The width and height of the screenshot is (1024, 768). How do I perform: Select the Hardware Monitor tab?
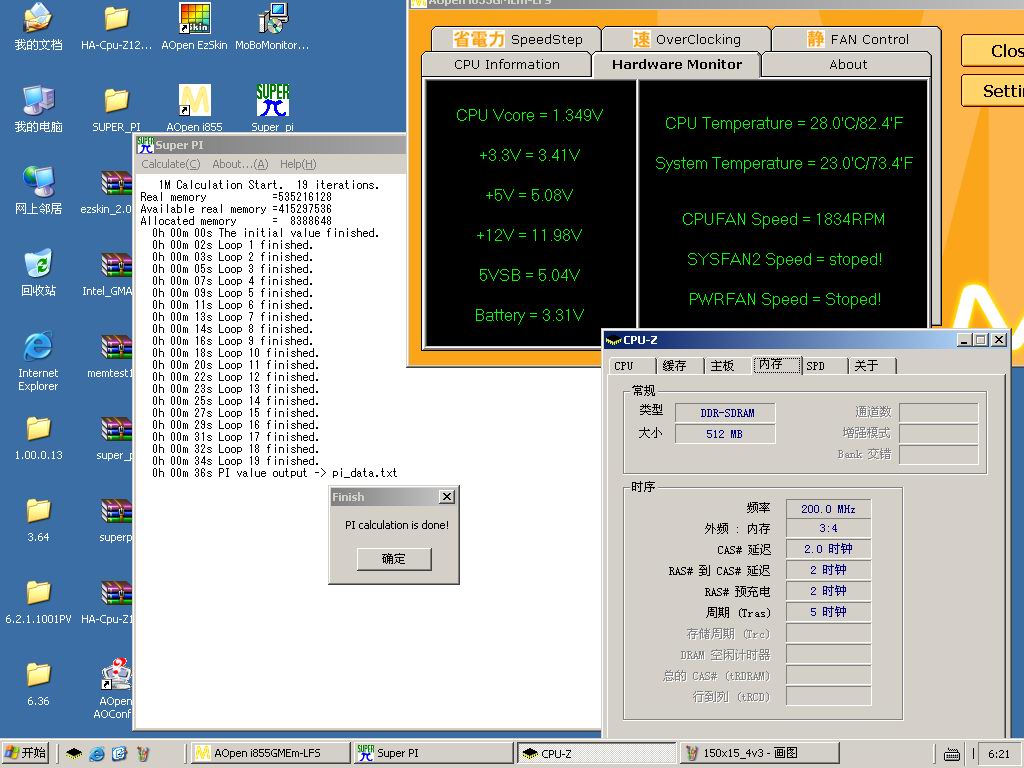(677, 65)
